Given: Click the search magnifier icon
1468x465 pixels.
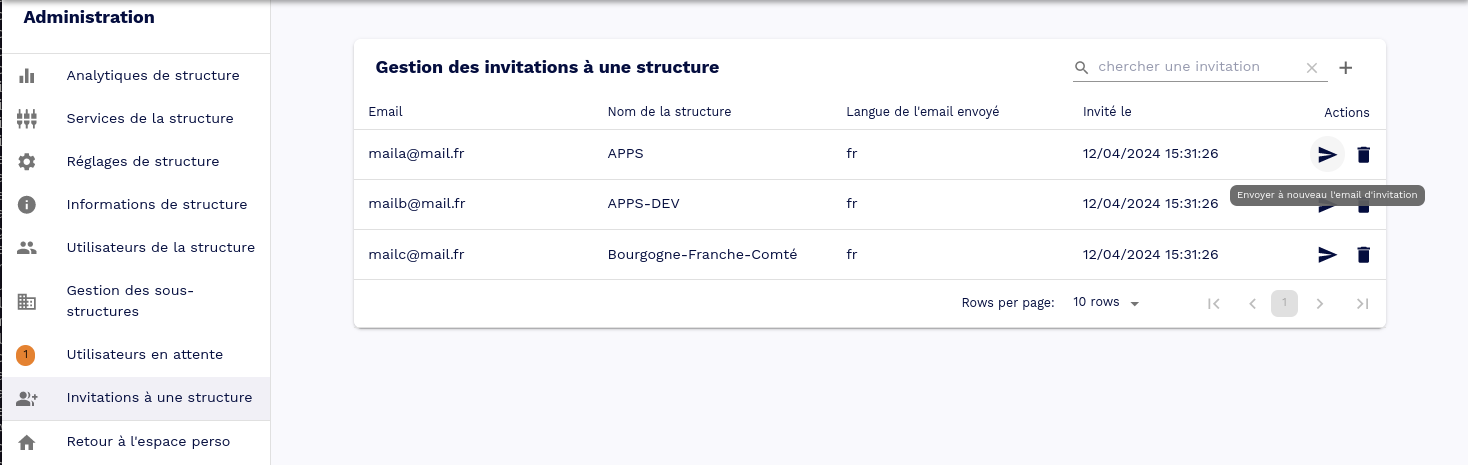Looking at the screenshot, I should tap(1082, 68).
